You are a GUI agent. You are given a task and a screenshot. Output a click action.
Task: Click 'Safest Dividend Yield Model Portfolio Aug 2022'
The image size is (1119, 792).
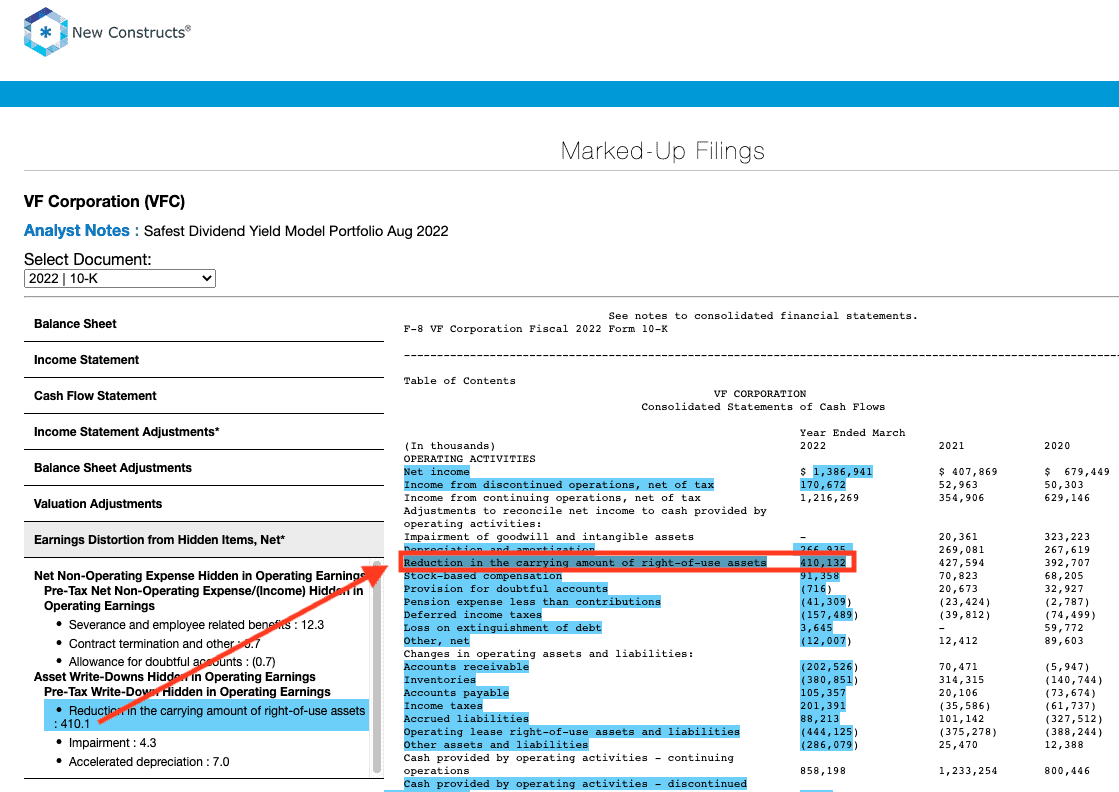296,231
